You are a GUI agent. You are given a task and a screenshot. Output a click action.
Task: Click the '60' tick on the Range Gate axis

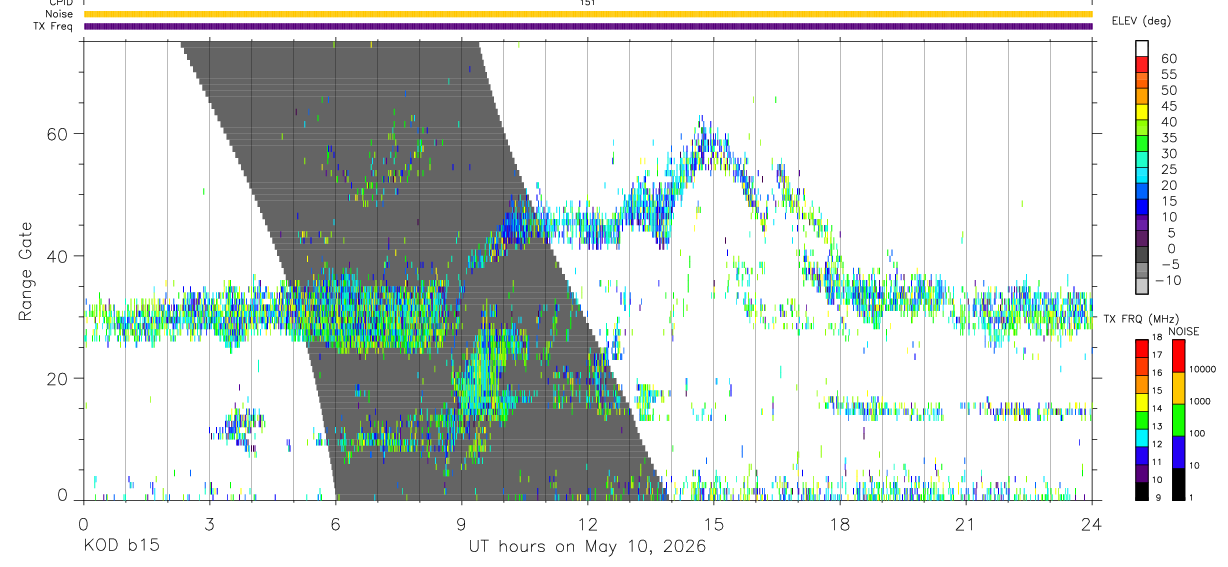point(57,133)
